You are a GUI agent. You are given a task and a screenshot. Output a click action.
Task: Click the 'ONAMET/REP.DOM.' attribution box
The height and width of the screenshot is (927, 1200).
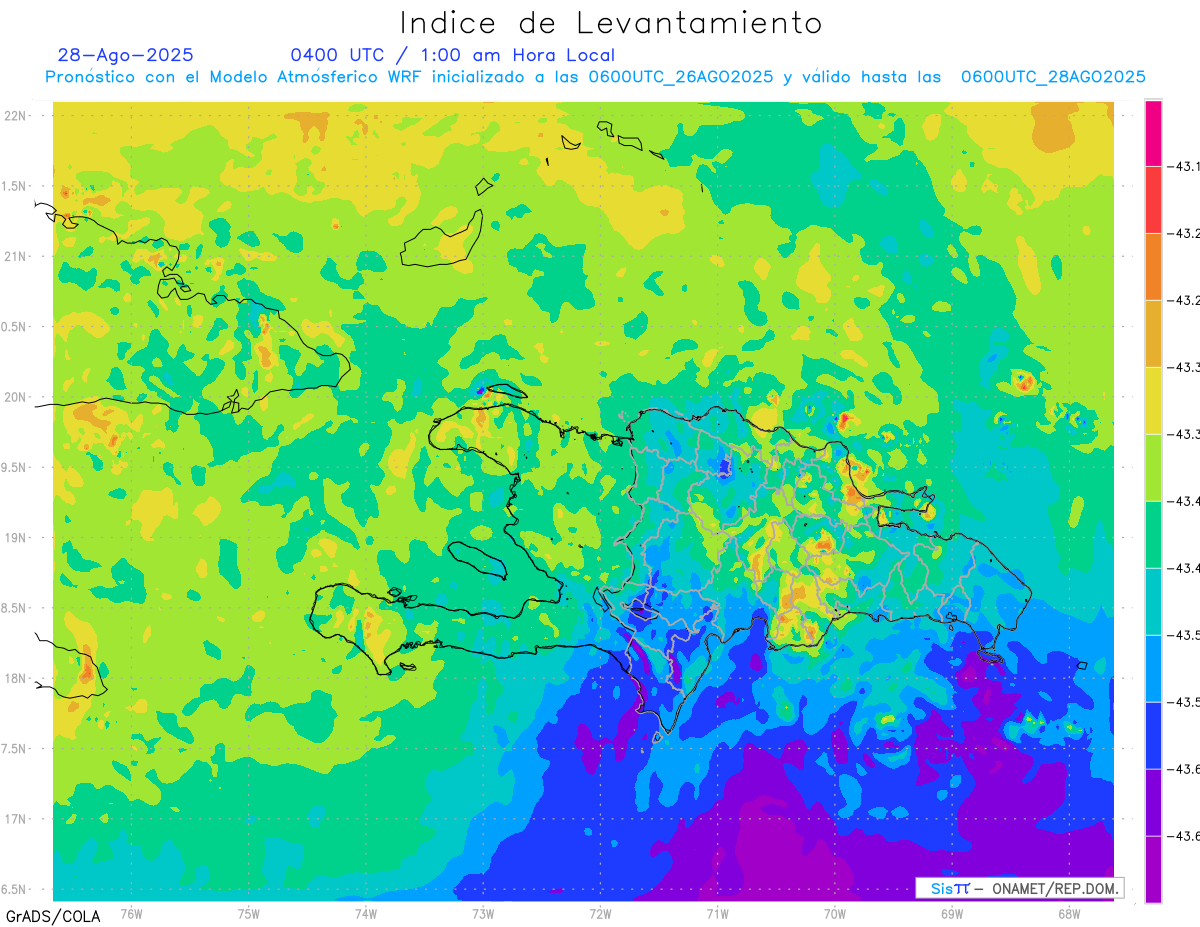[1019, 888]
